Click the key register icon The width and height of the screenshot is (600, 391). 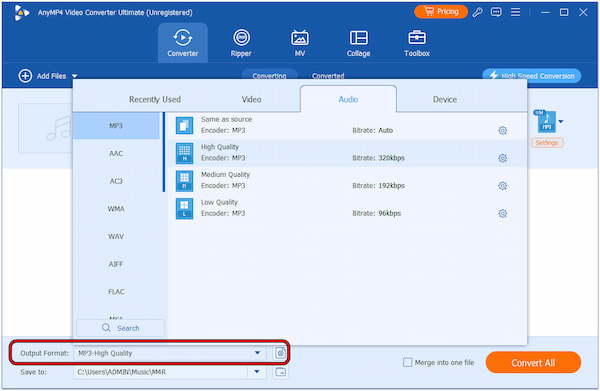click(477, 12)
